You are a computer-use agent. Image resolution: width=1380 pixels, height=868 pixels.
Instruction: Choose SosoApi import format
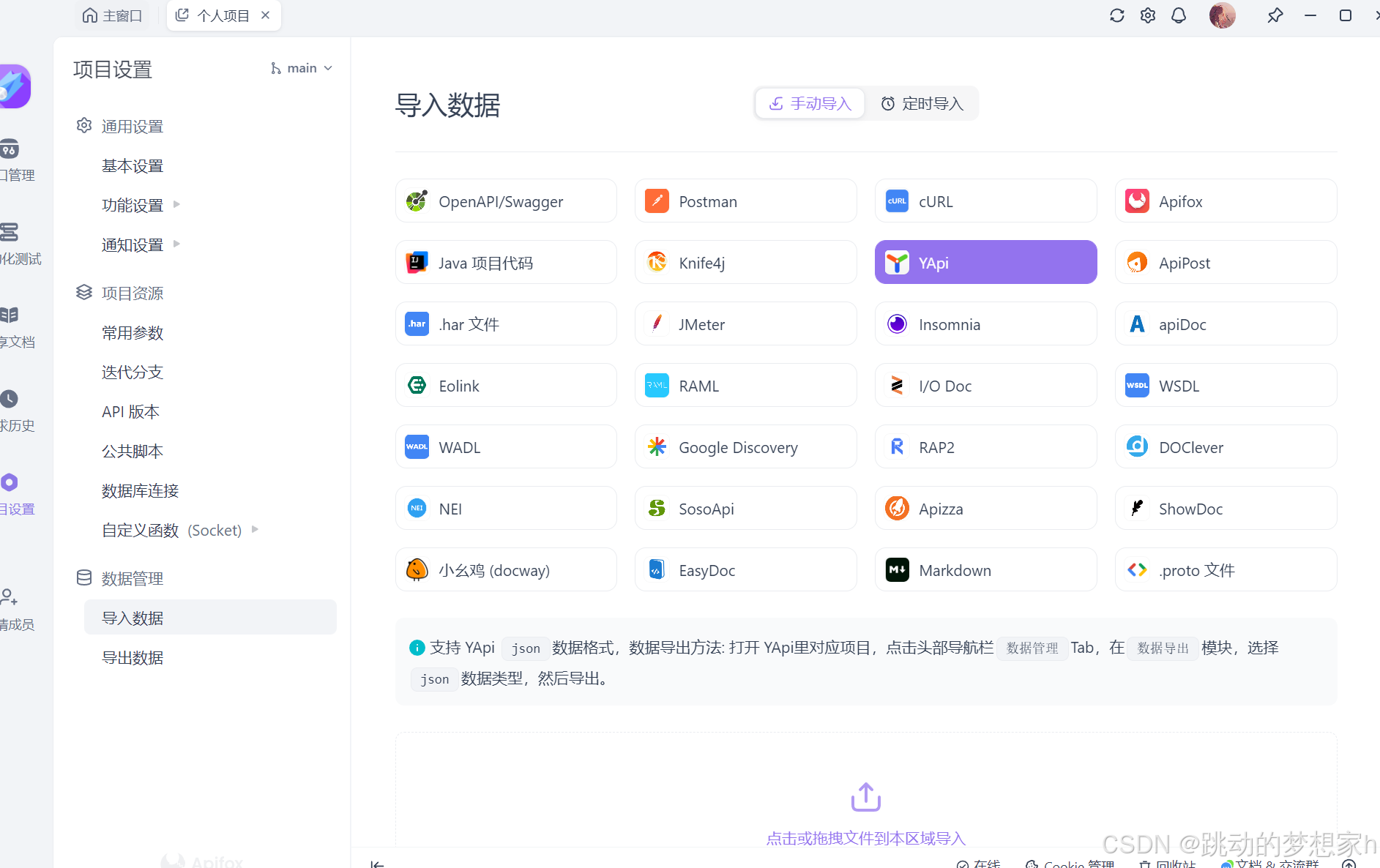click(746, 509)
